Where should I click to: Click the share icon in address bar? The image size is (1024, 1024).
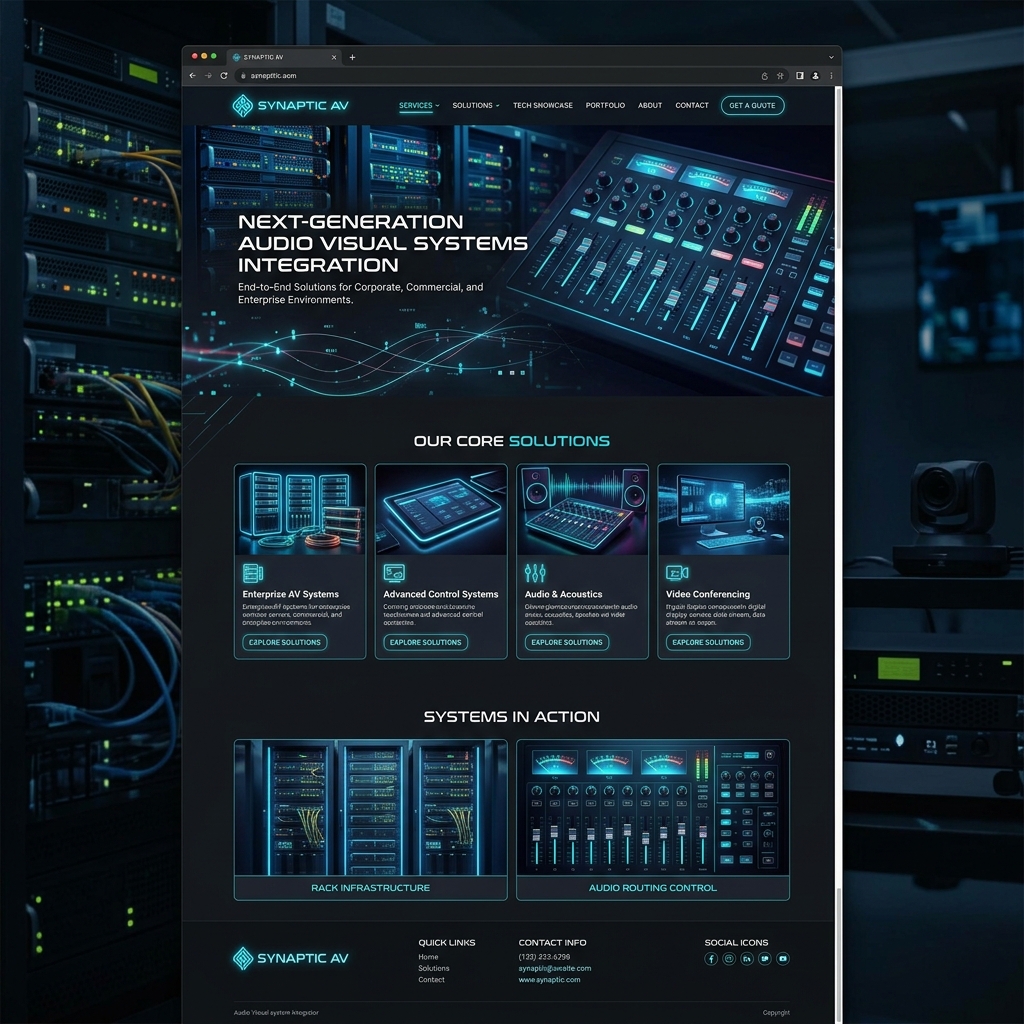point(765,76)
